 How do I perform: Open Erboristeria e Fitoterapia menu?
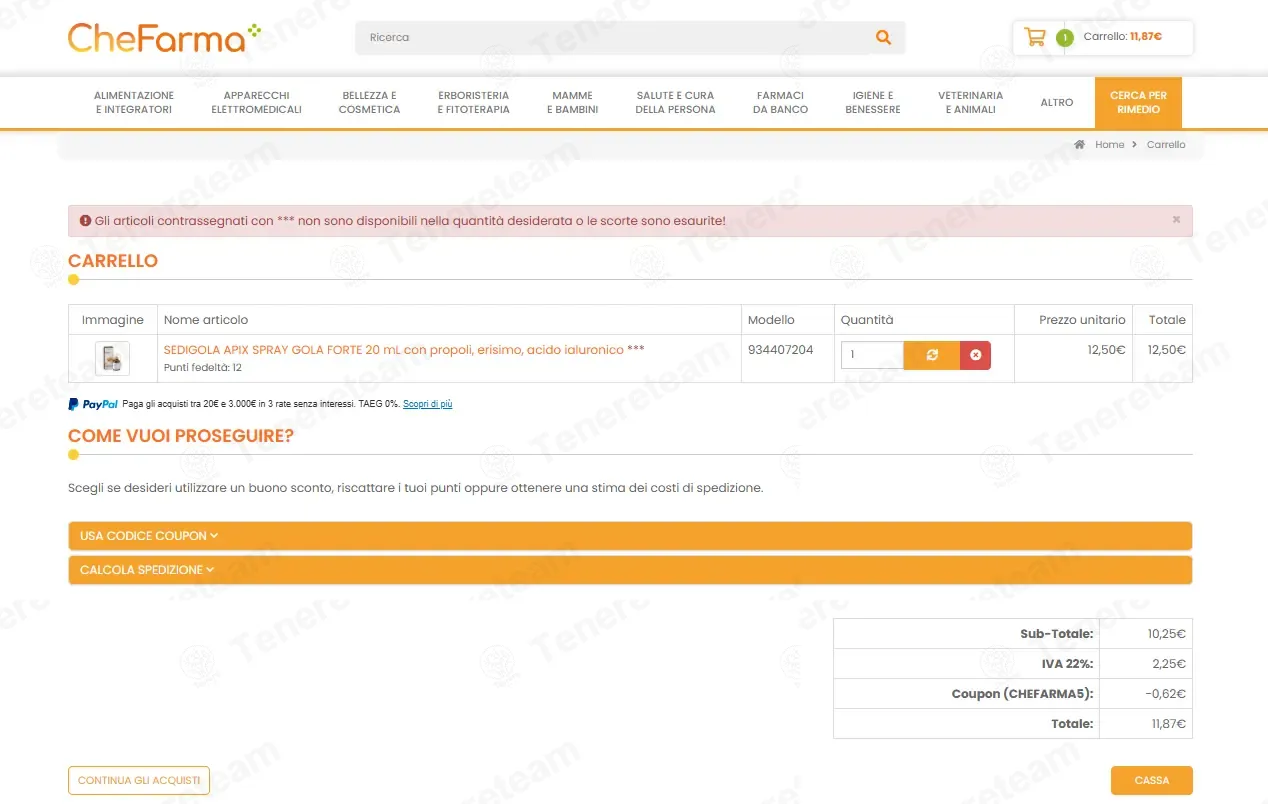(x=473, y=103)
